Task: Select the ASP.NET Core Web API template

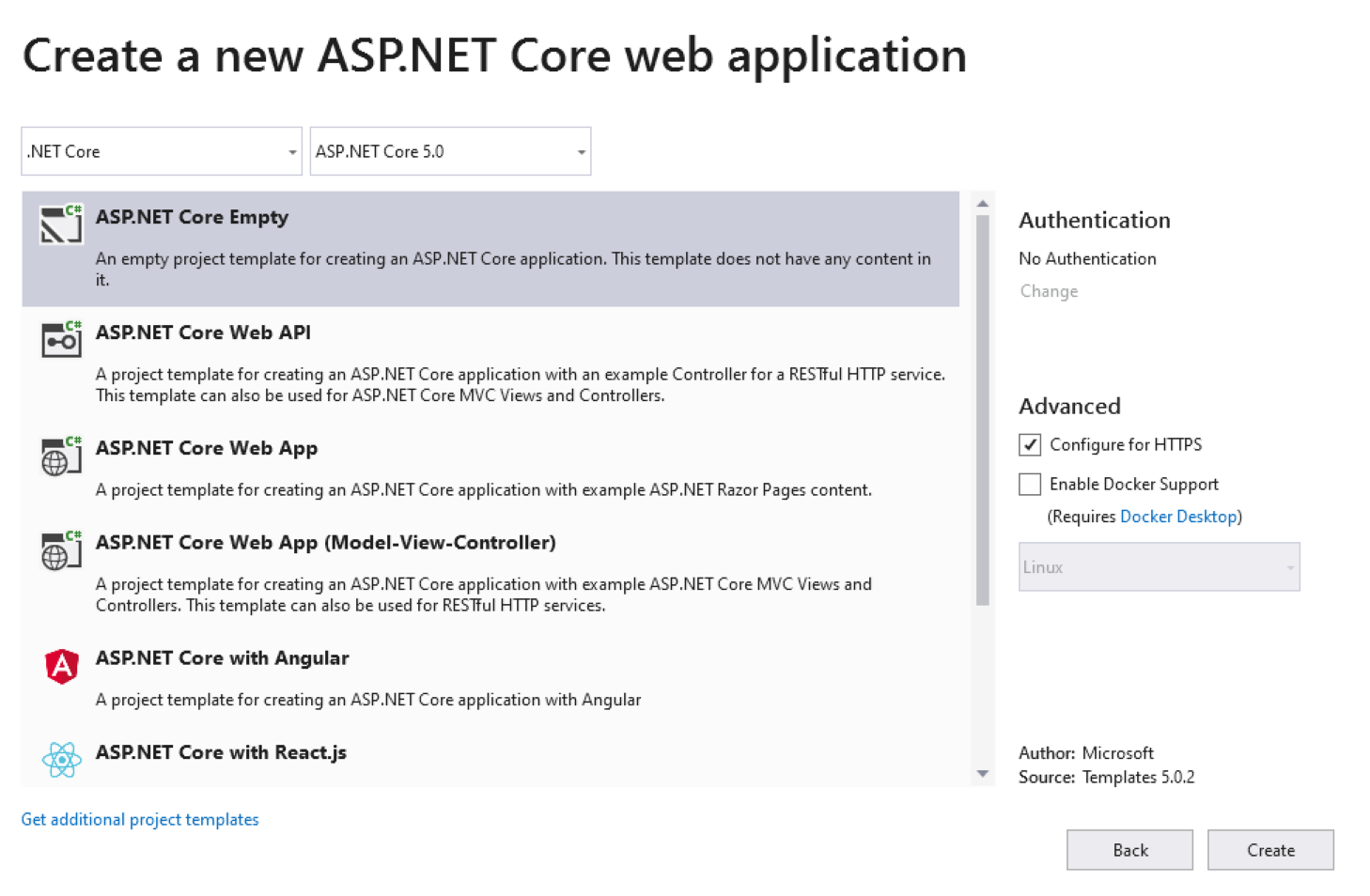Action: click(x=490, y=364)
